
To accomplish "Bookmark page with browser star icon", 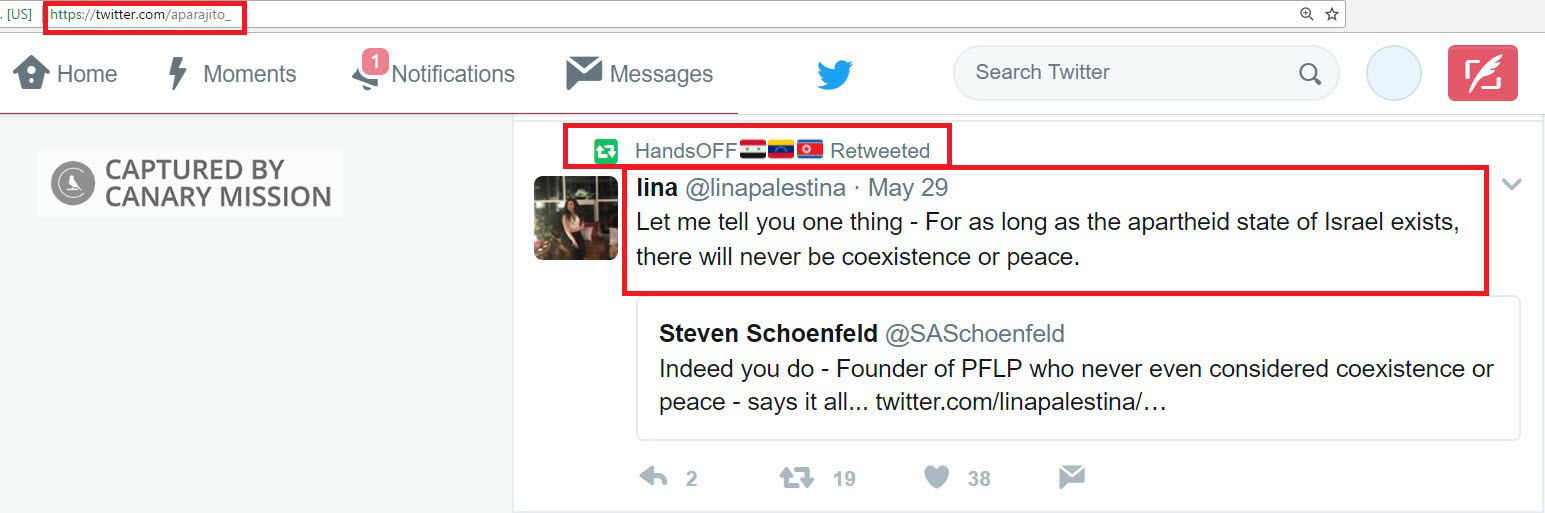I will pos(1332,14).
